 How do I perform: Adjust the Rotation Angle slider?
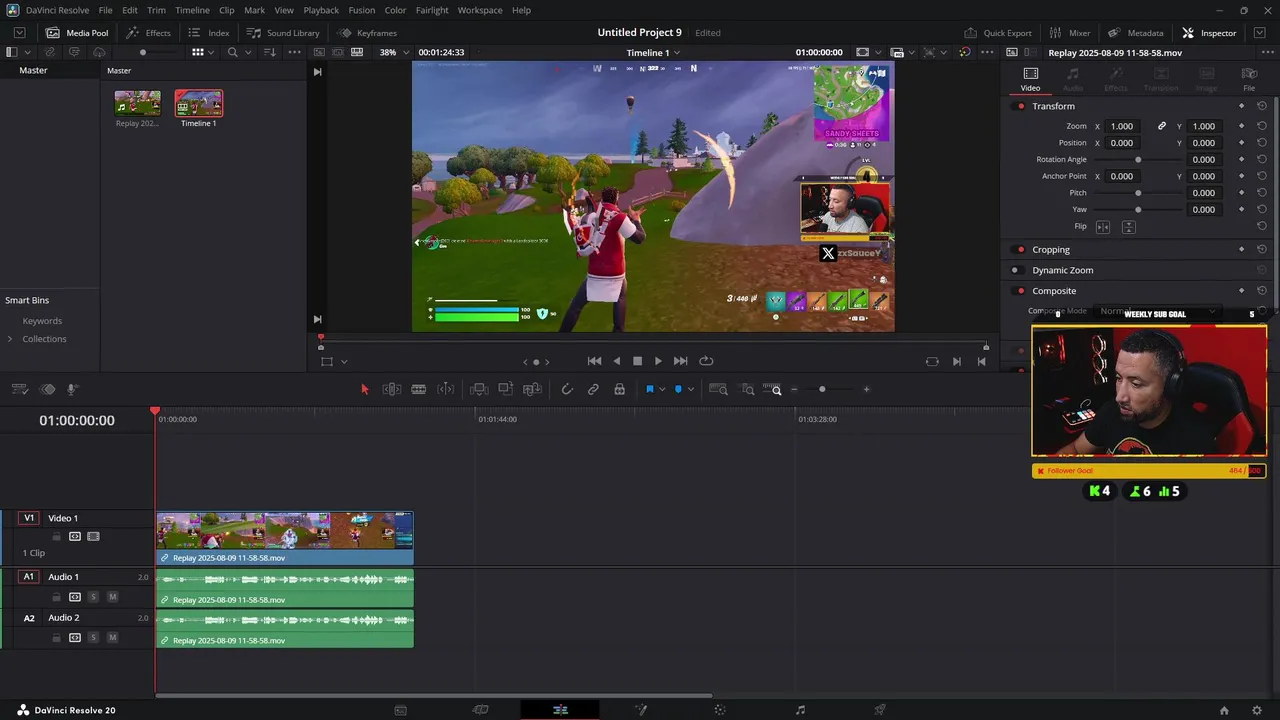[x=1138, y=160]
